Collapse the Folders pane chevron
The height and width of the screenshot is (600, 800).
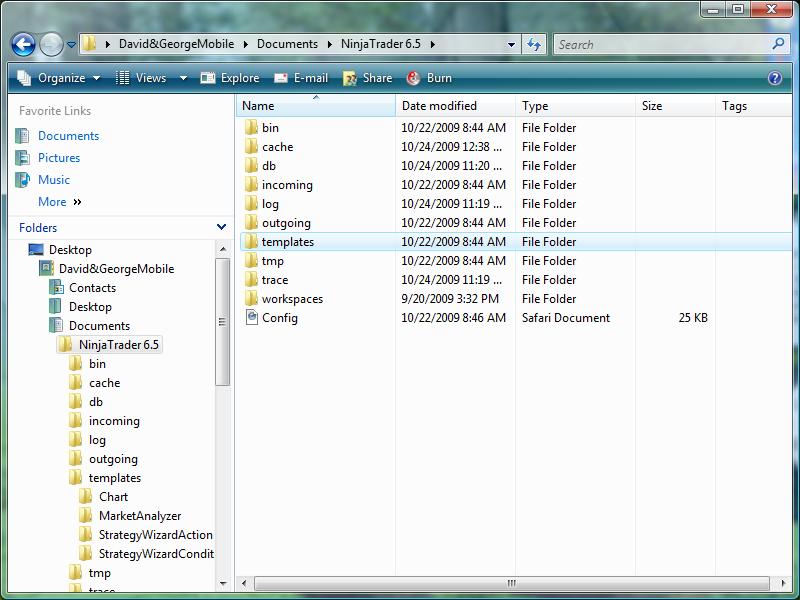(x=221, y=227)
